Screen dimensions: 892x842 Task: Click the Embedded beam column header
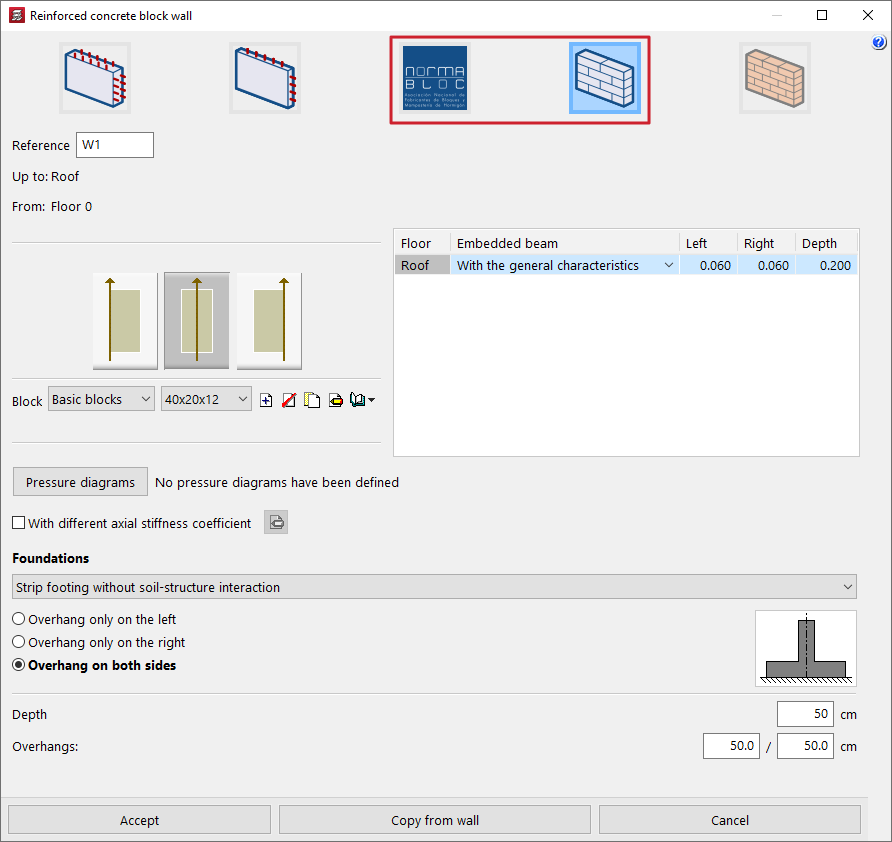coord(564,243)
